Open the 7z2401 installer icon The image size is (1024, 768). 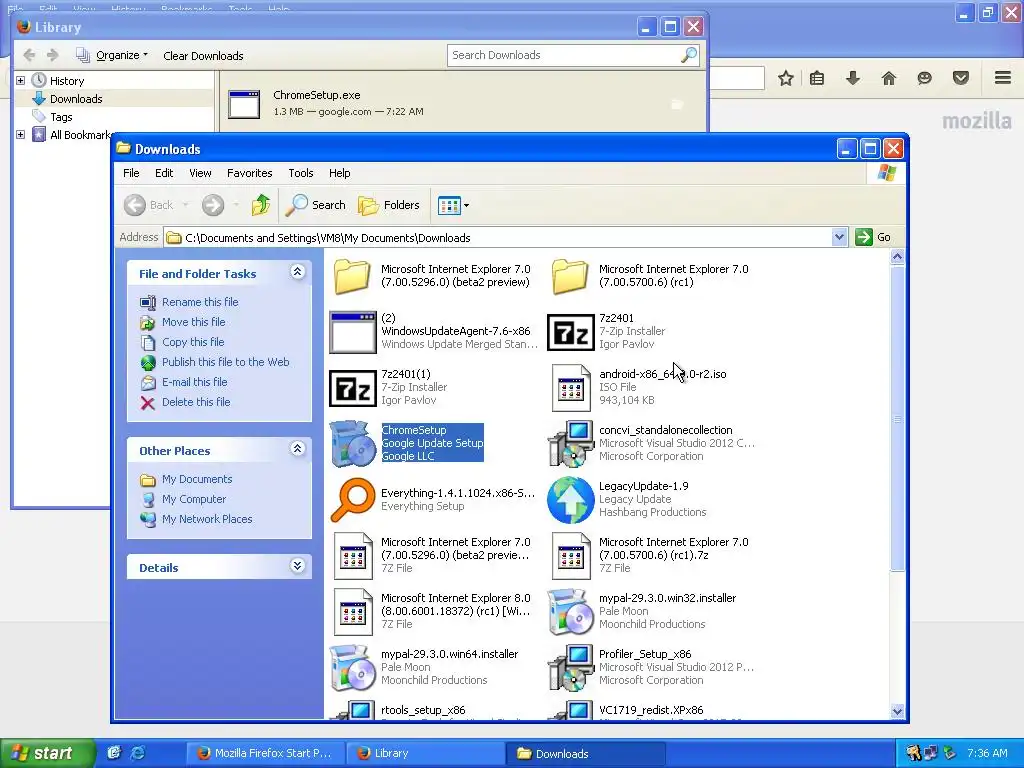click(x=570, y=332)
